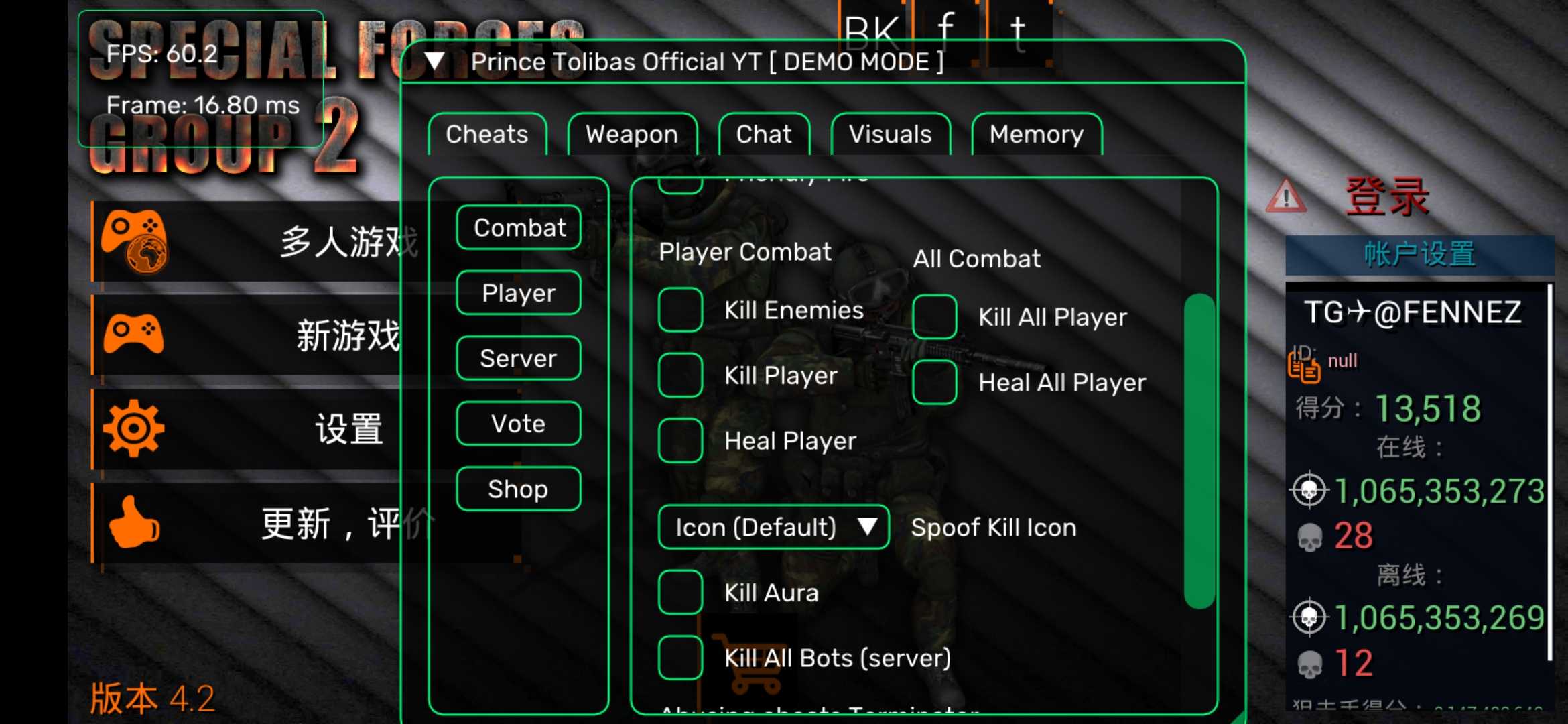Click the online kills crosshair skull icon
The width and height of the screenshot is (1568, 724).
(x=1309, y=490)
